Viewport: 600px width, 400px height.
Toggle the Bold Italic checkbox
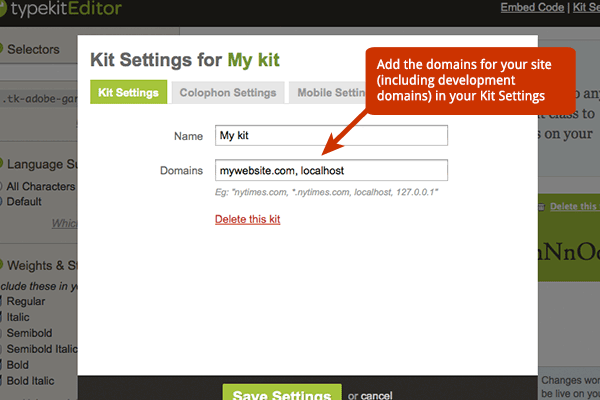click(x=3, y=381)
